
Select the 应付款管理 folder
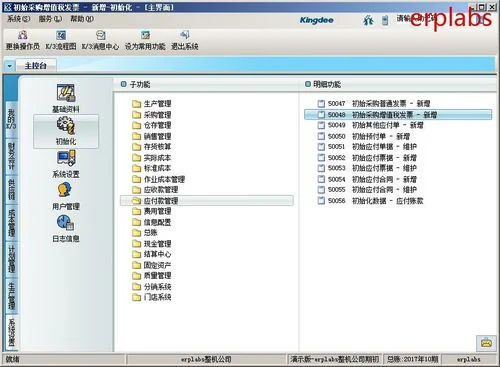(207, 201)
